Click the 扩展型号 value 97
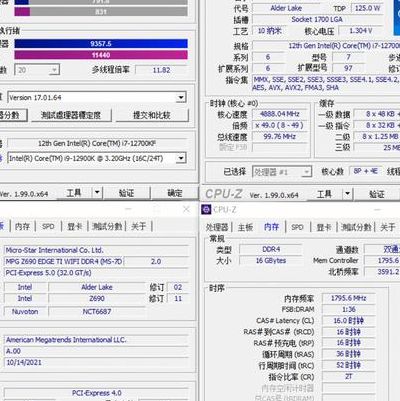The image size is (400, 401). coord(348,68)
